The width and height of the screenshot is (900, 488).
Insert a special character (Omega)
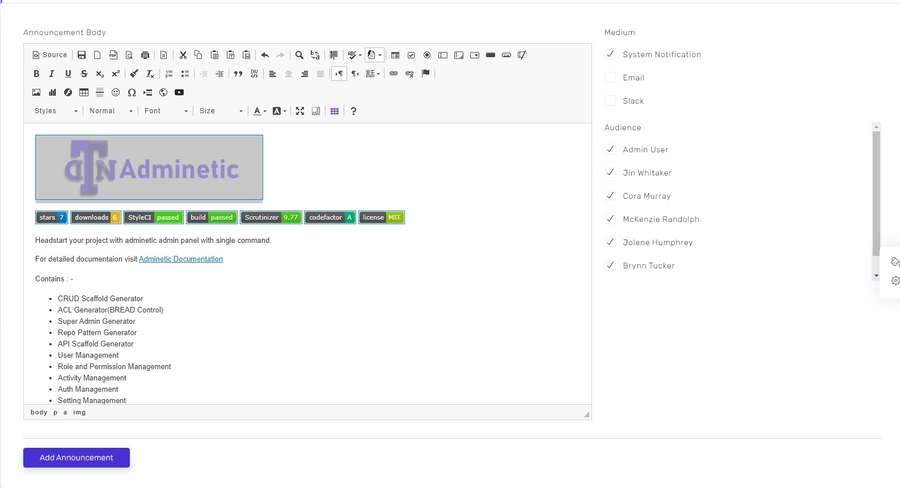(131, 92)
